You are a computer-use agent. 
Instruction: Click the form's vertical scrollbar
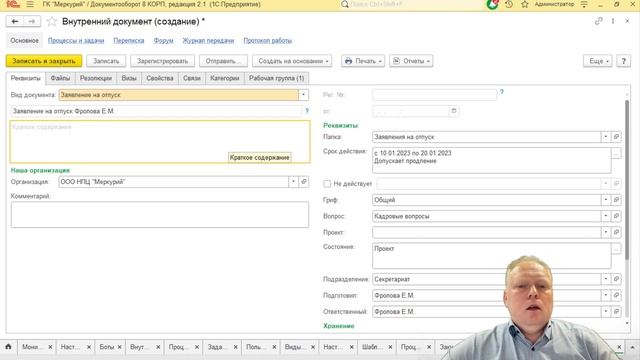coord(627,180)
